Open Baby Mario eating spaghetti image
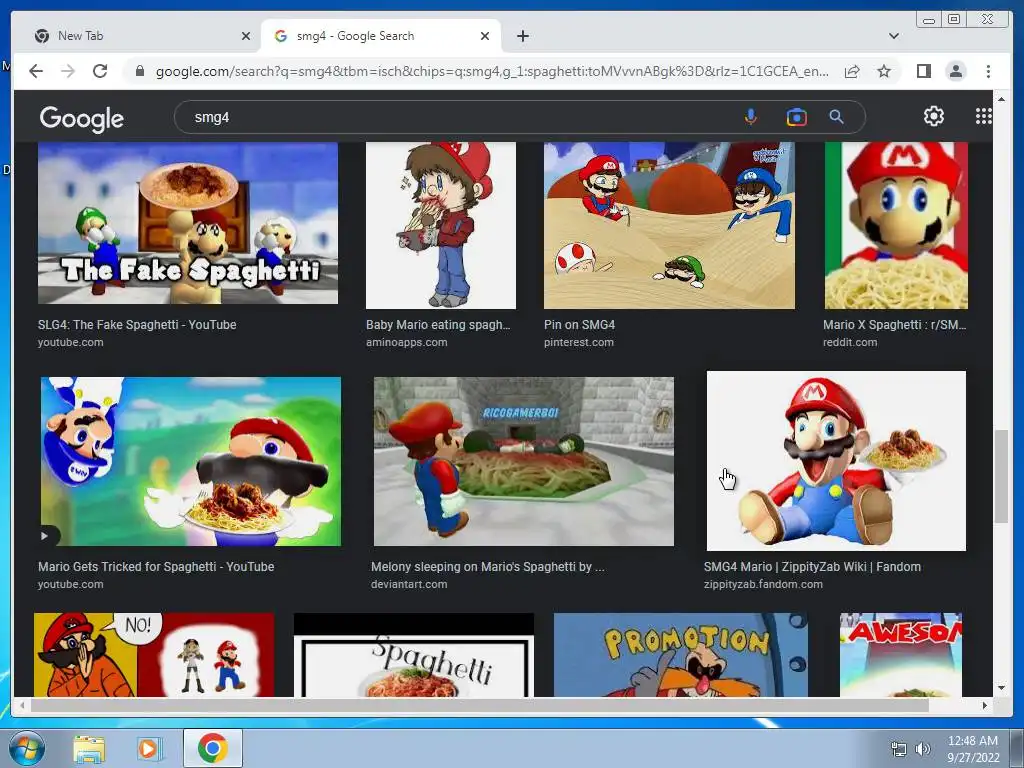The image size is (1024, 768). 441,225
